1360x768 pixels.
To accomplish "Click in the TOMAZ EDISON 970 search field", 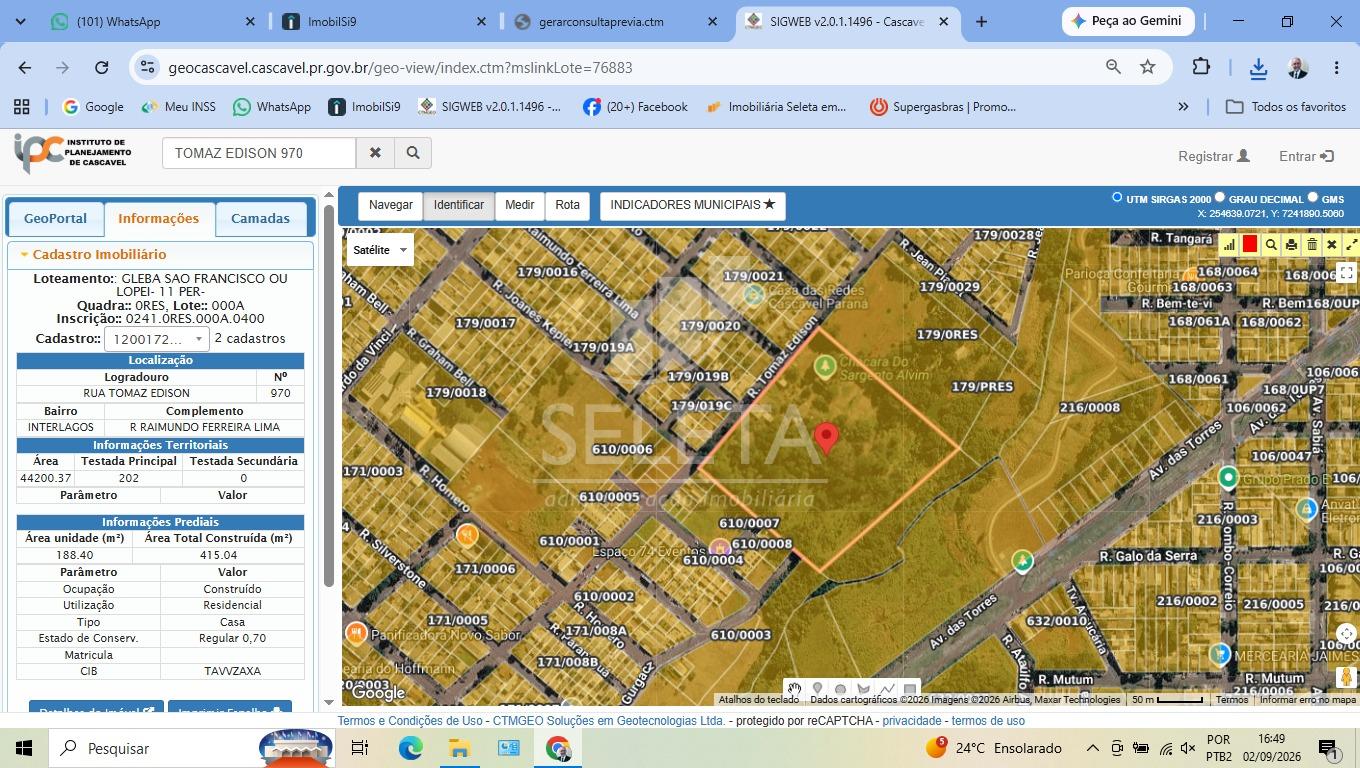I will [259, 153].
